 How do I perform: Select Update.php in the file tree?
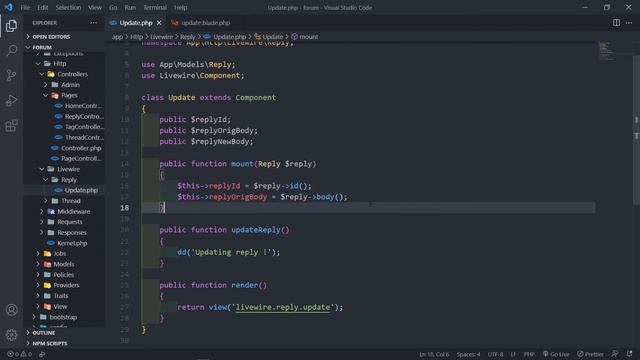pos(81,190)
